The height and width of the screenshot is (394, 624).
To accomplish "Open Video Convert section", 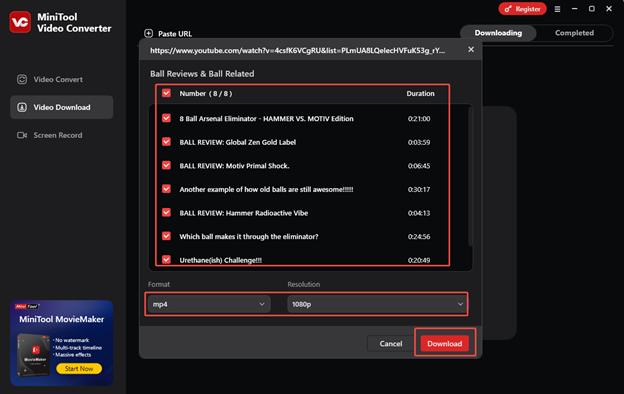I will click(62, 79).
